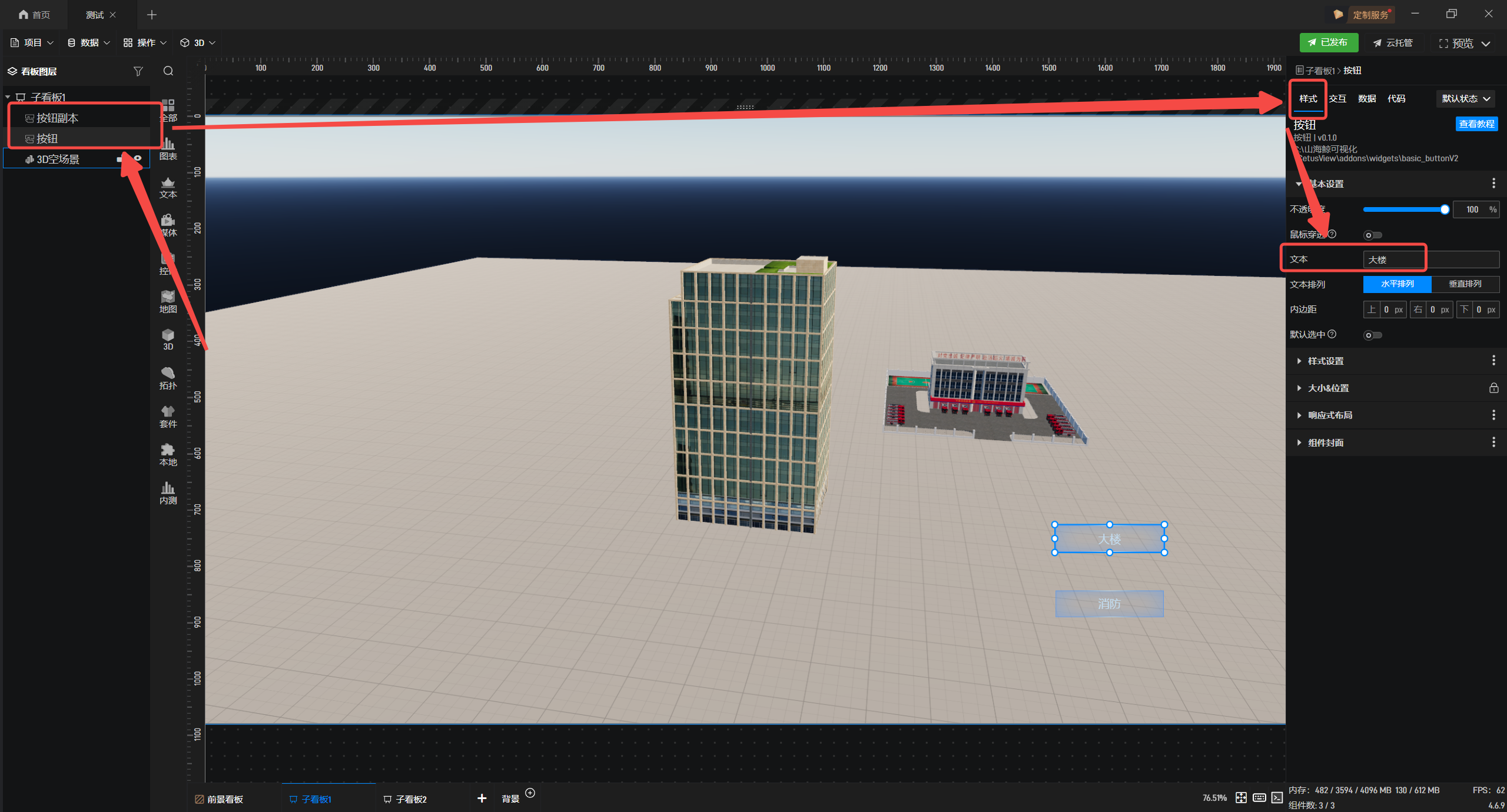Image resolution: width=1507 pixels, height=812 pixels.
Task: Click the lock icon beside 大小&位置
Action: [1493, 388]
